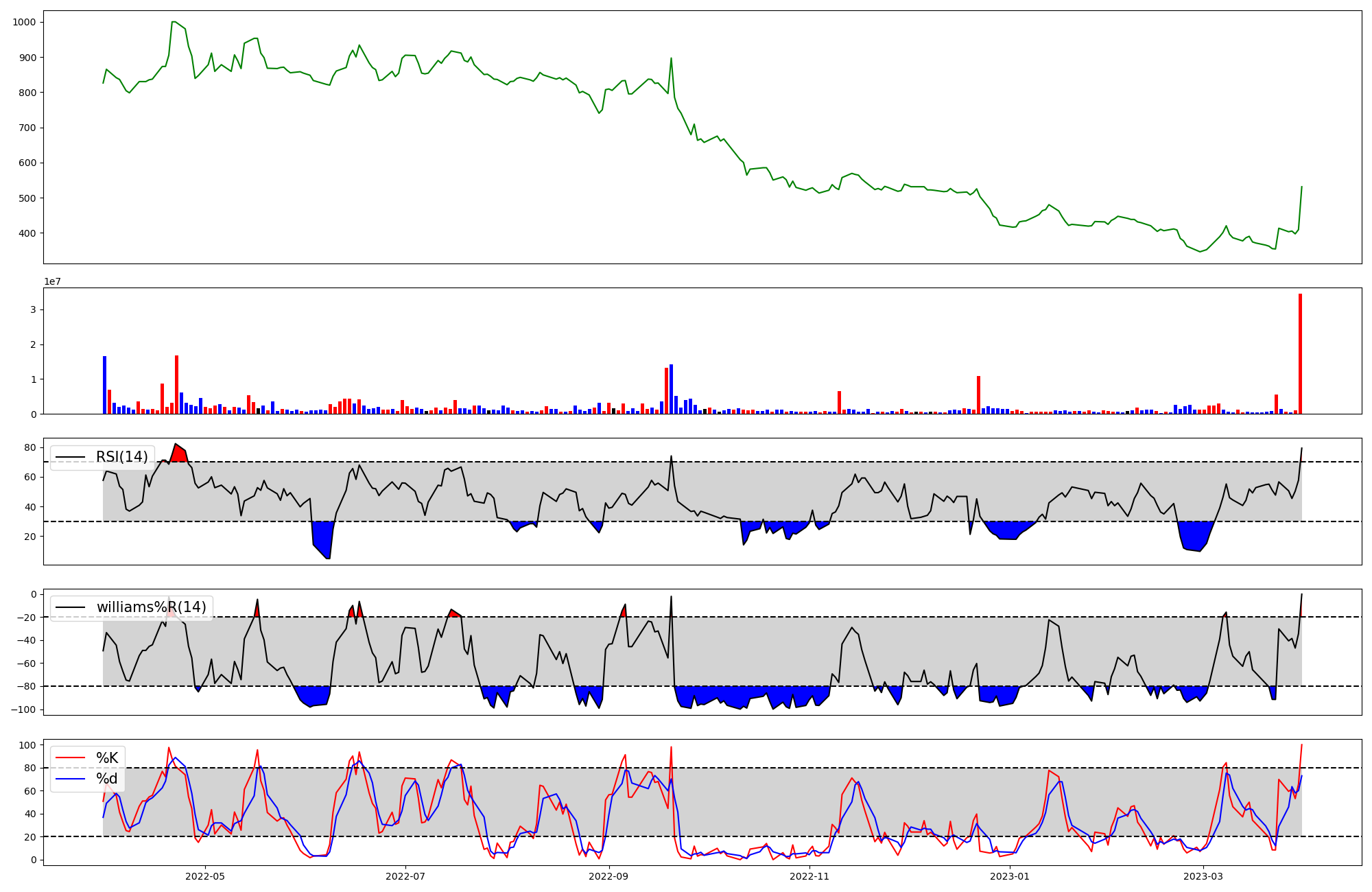Click the blue %d legend line swatch
This screenshot has height=892, width=1372.
pyautogui.click(x=70, y=779)
